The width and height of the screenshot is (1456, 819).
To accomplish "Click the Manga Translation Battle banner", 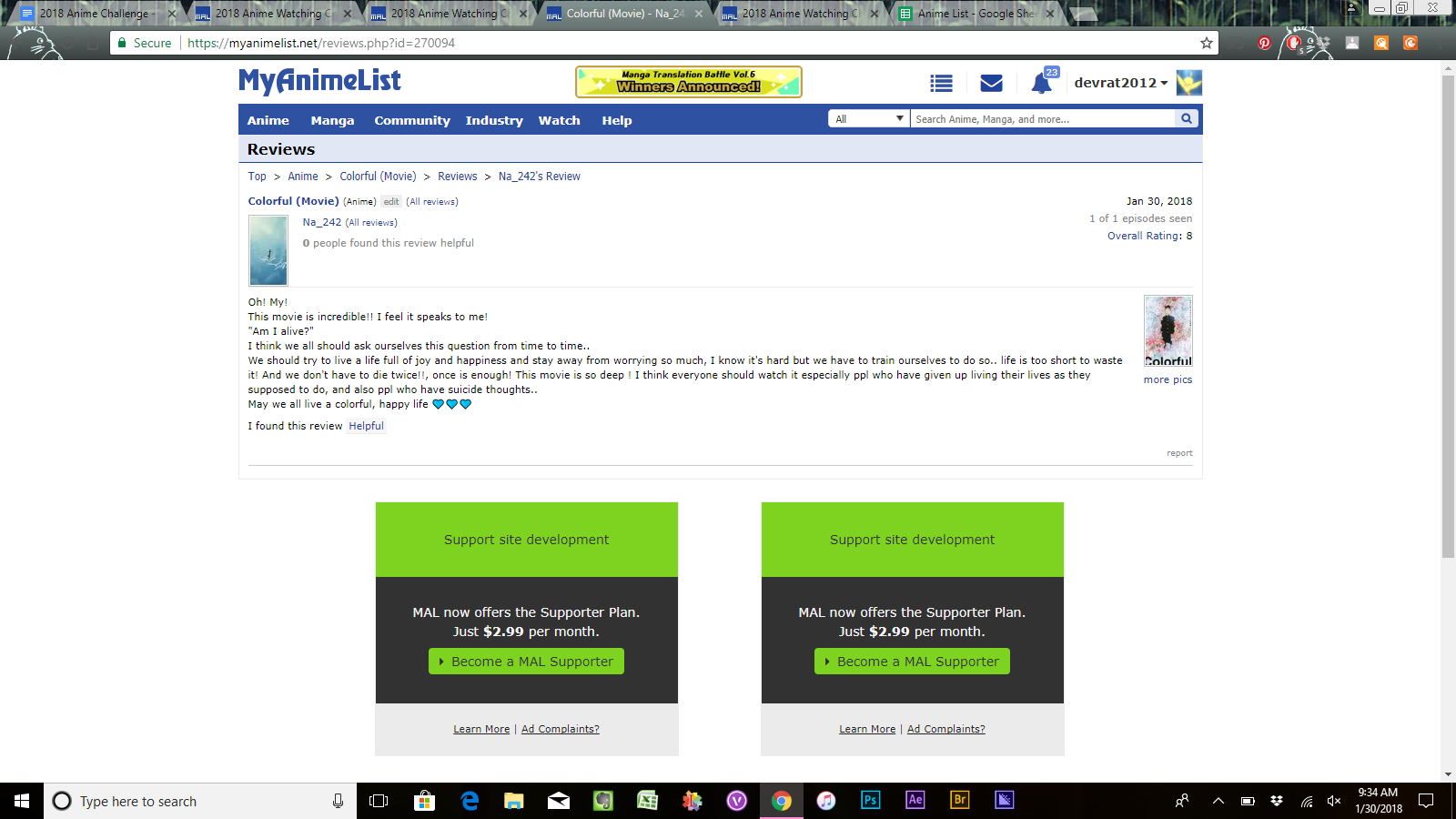I will [x=689, y=82].
